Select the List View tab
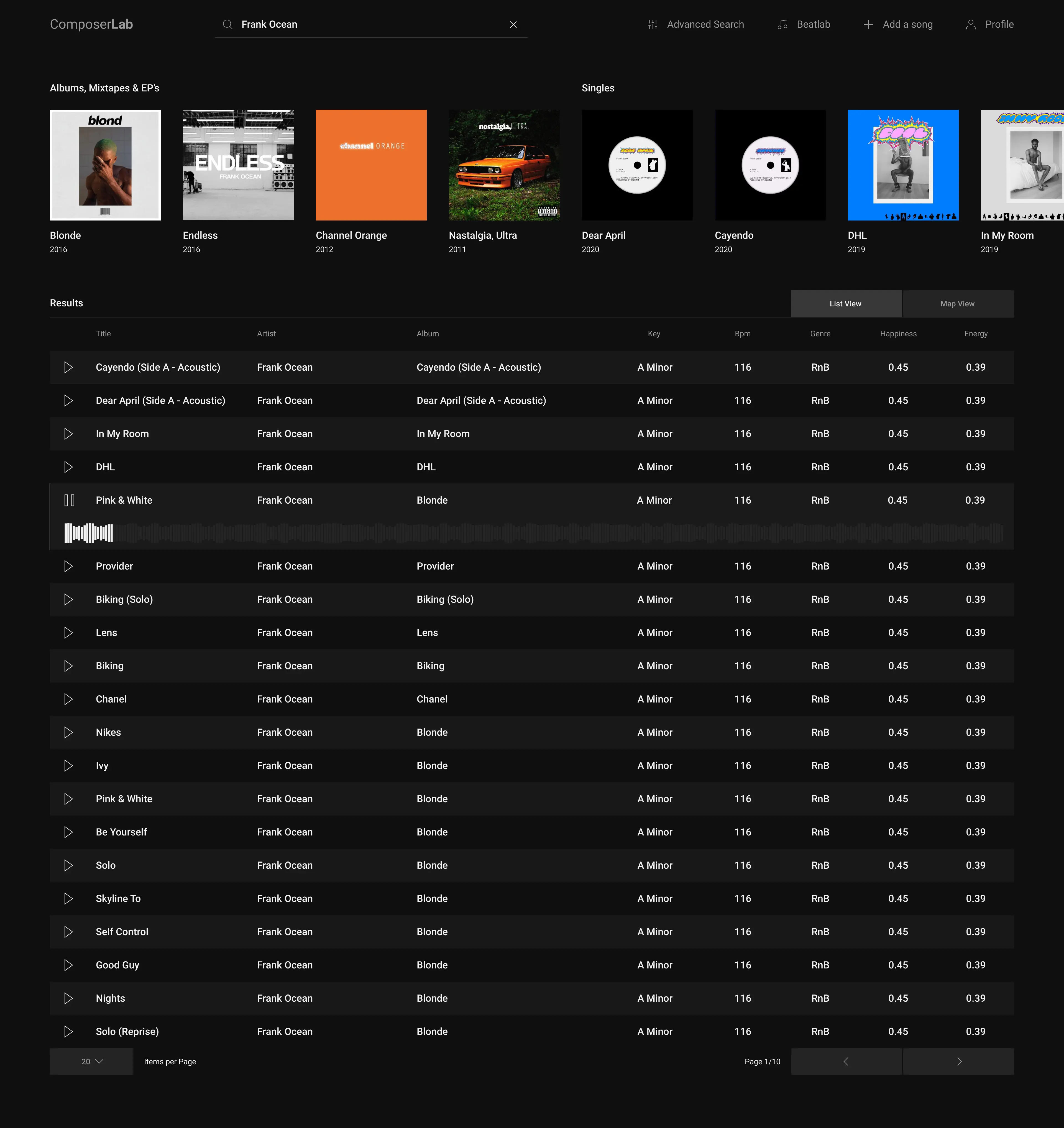 [846, 304]
